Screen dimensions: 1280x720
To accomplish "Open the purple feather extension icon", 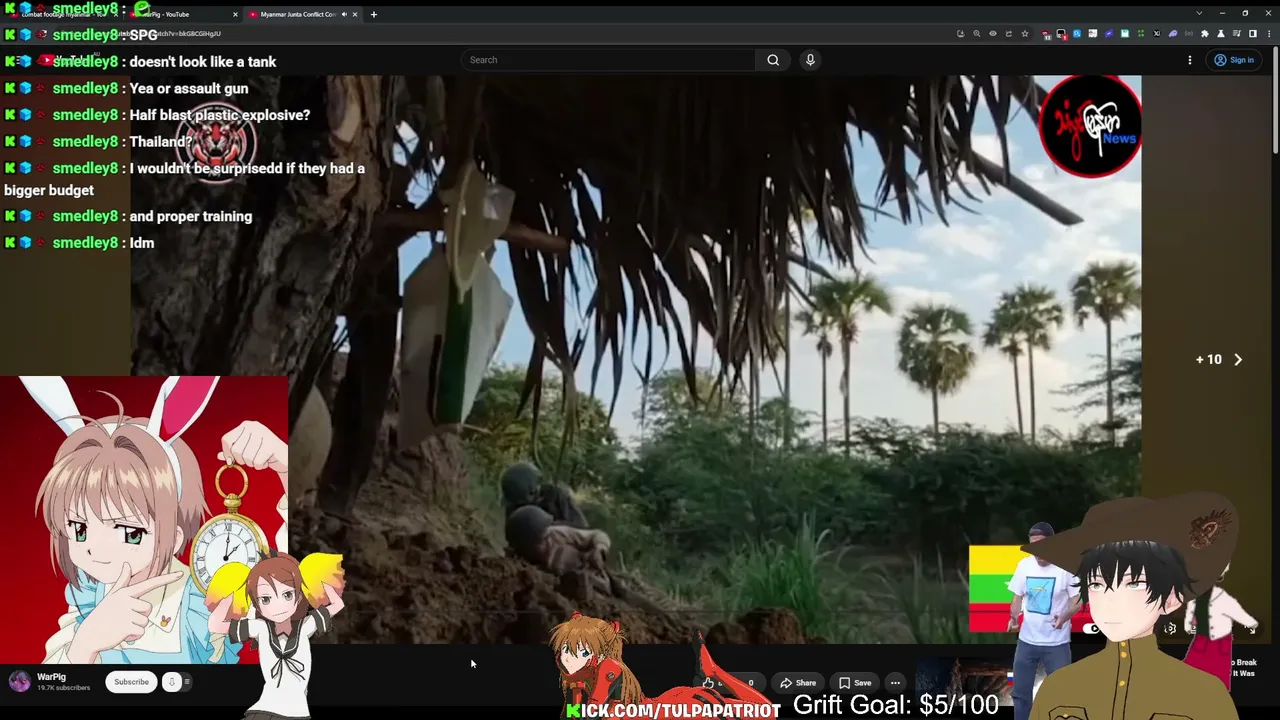I will coord(1109,34).
